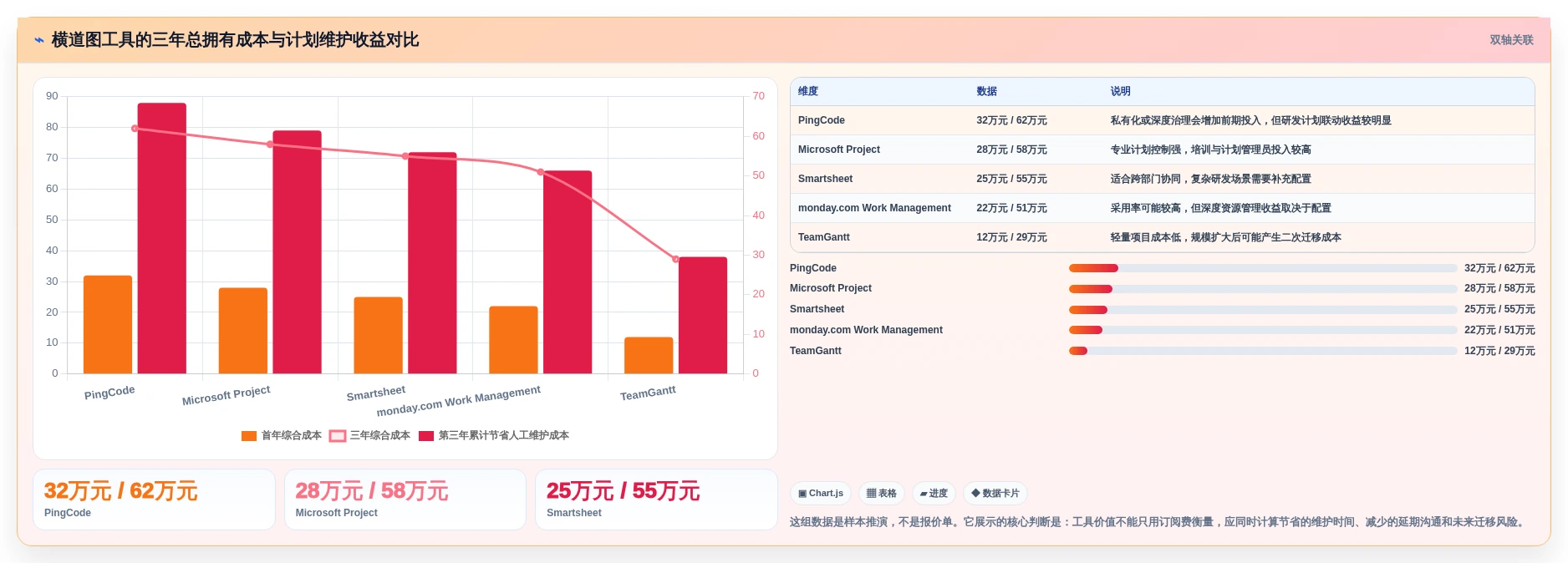Toggle 第三年累计节省人工维护成本 legend swatch
Viewport: 1568px width, 563px height.
tap(426, 436)
